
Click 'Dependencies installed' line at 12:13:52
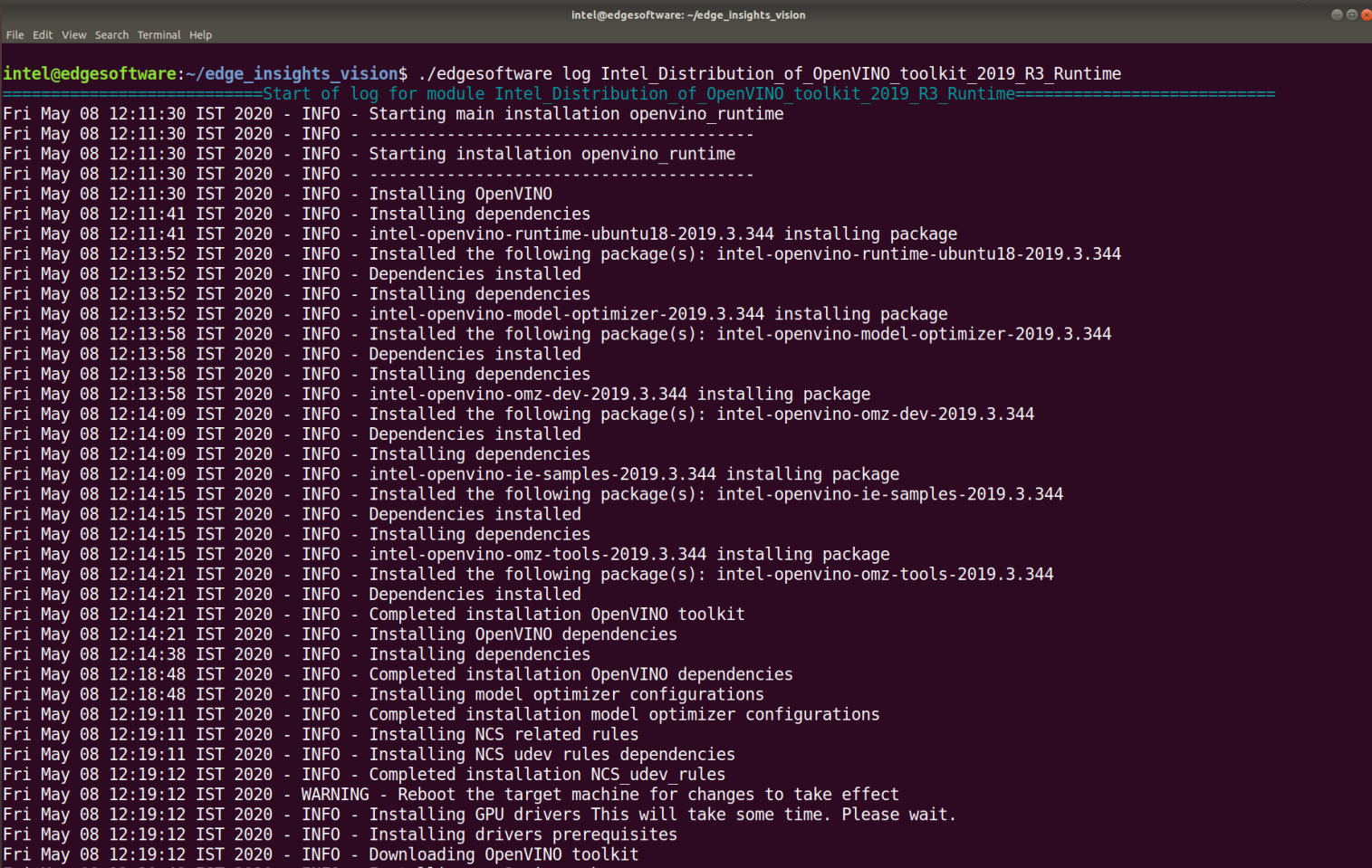293,272
